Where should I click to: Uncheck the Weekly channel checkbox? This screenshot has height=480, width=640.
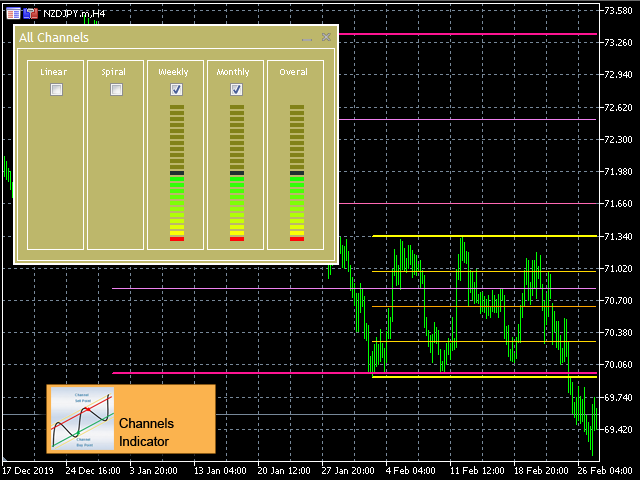click(176, 90)
